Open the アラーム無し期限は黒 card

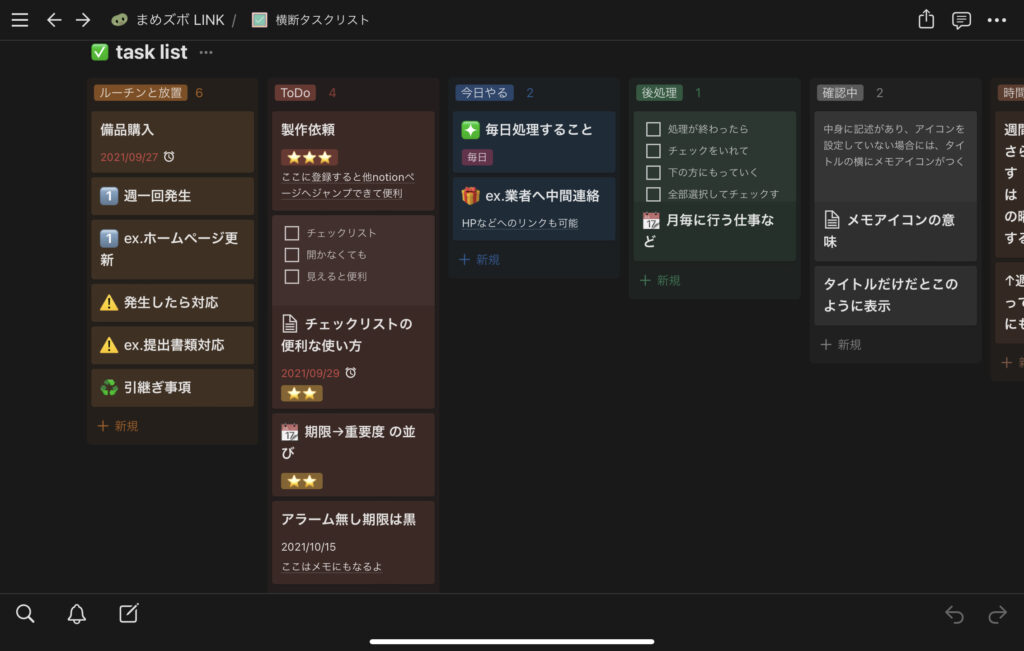pyautogui.click(x=353, y=542)
